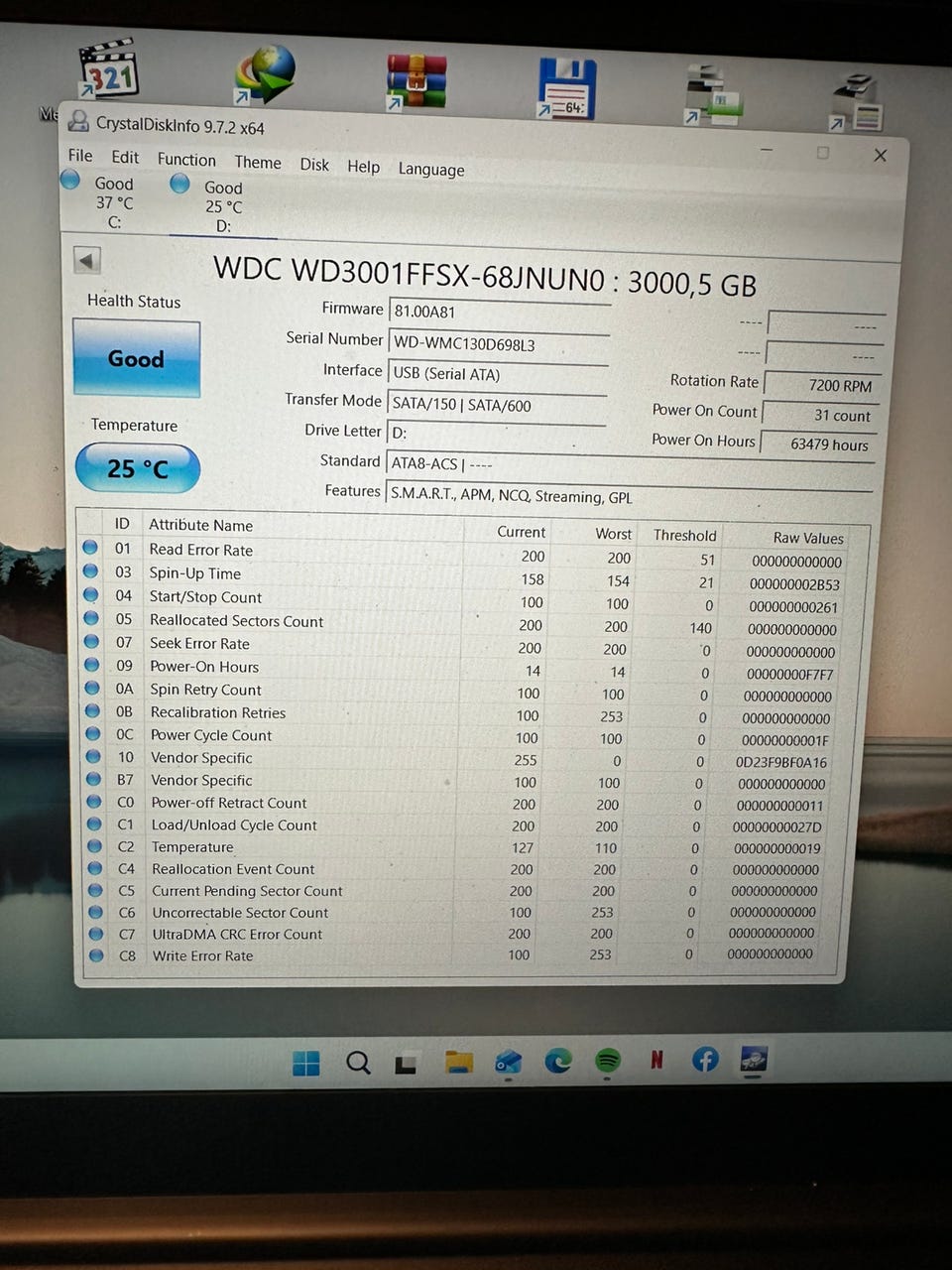Click the Attribute Name column header
Screen dimensions: 952x1270
pyautogui.click(x=201, y=525)
